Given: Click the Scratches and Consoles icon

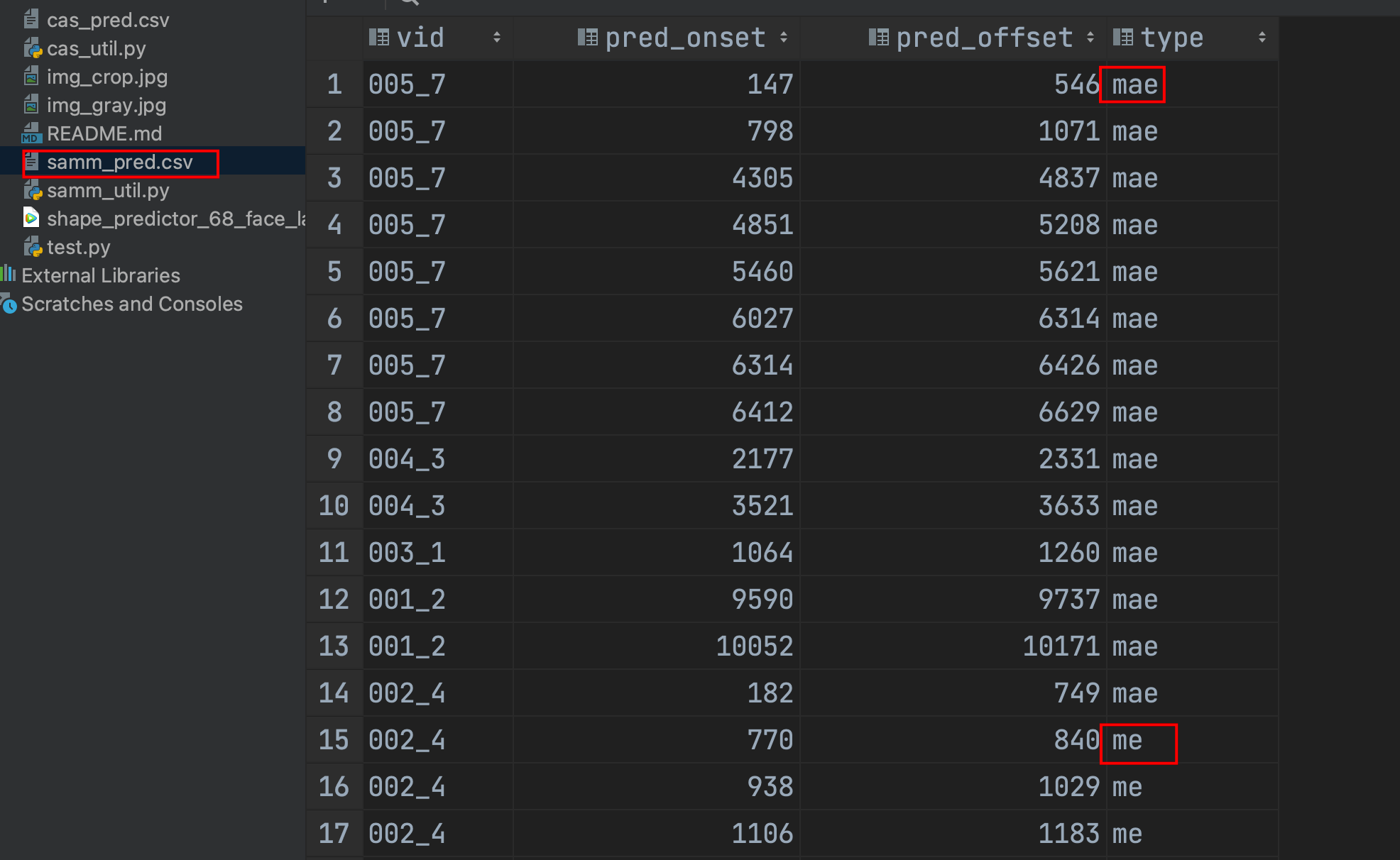Looking at the screenshot, I should pos(9,304).
